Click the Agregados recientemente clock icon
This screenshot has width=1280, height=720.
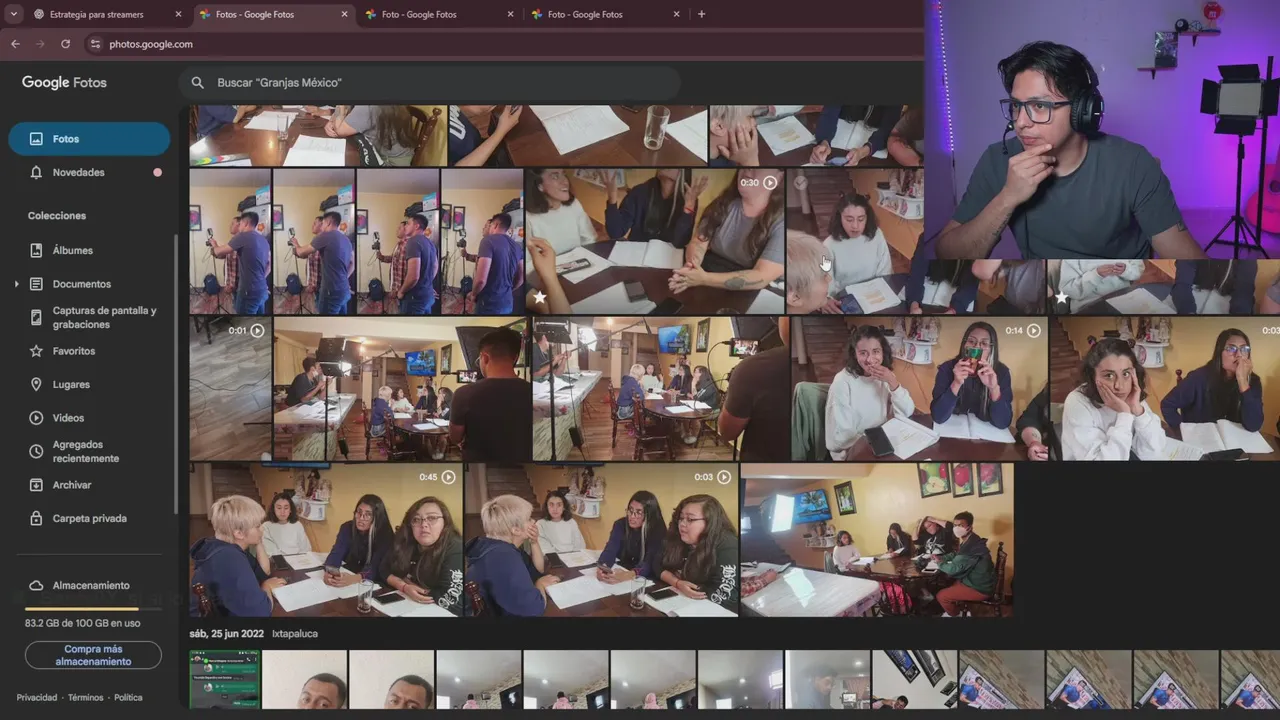coord(36,451)
